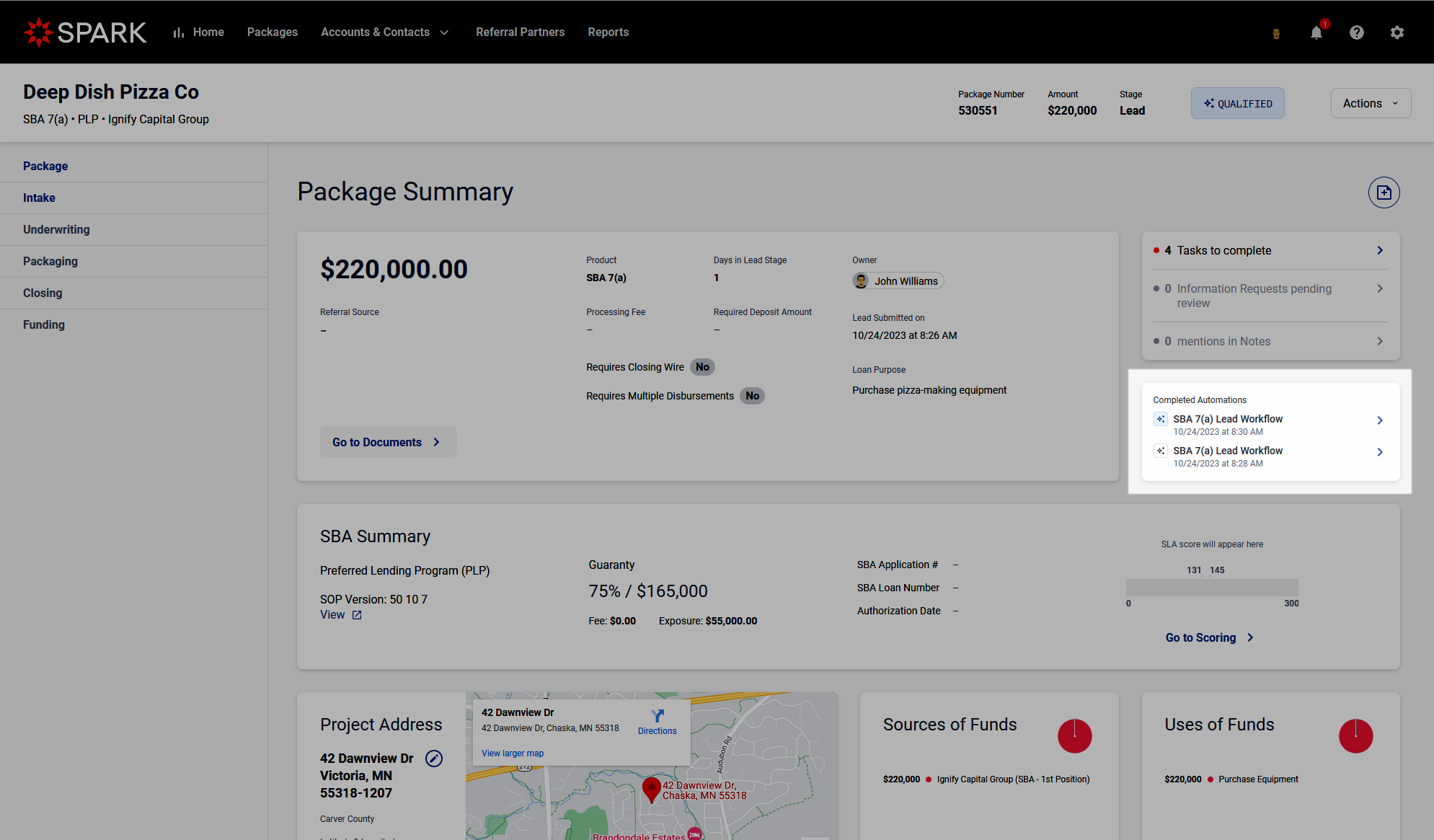Click Purchase pizza-making equipment text

click(x=929, y=390)
